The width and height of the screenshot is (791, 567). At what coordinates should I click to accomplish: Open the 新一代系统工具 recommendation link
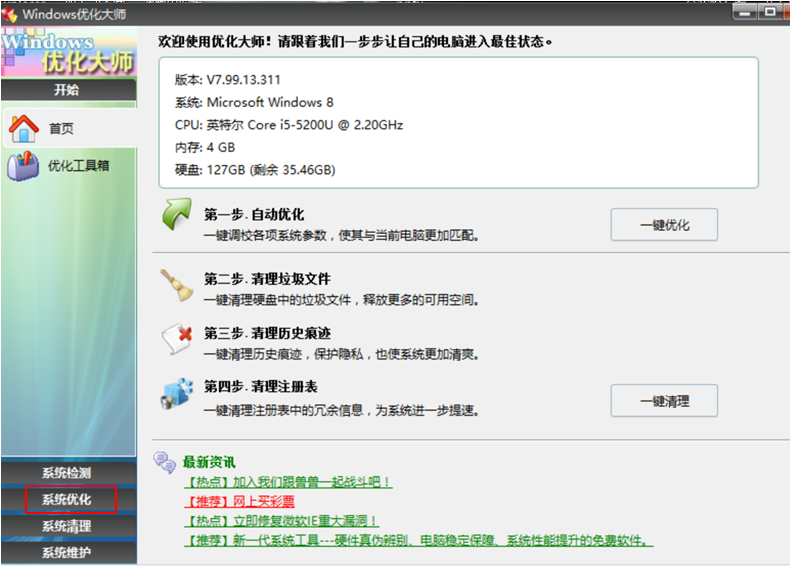(418, 540)
